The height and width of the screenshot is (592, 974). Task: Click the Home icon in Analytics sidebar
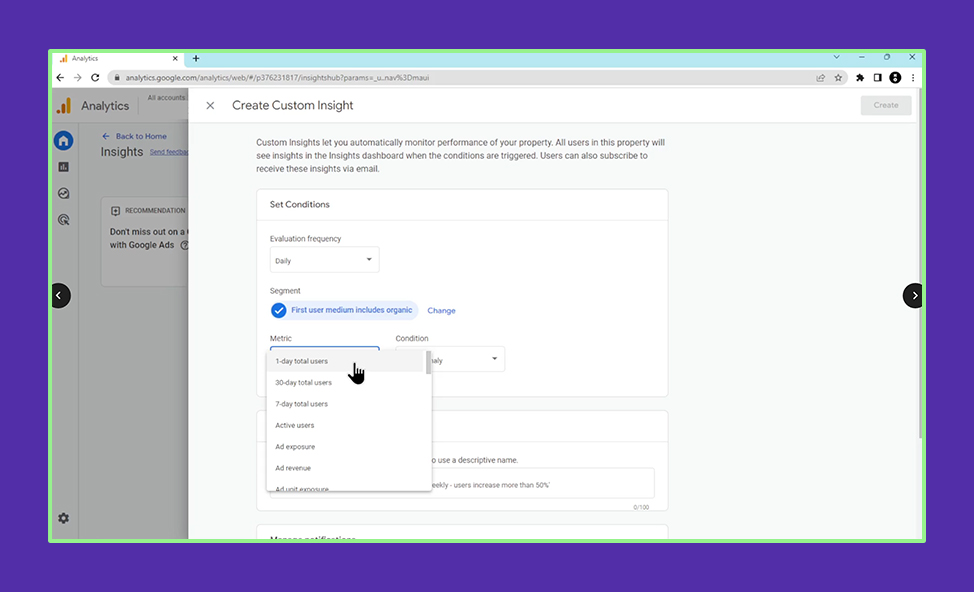(63, 141)
